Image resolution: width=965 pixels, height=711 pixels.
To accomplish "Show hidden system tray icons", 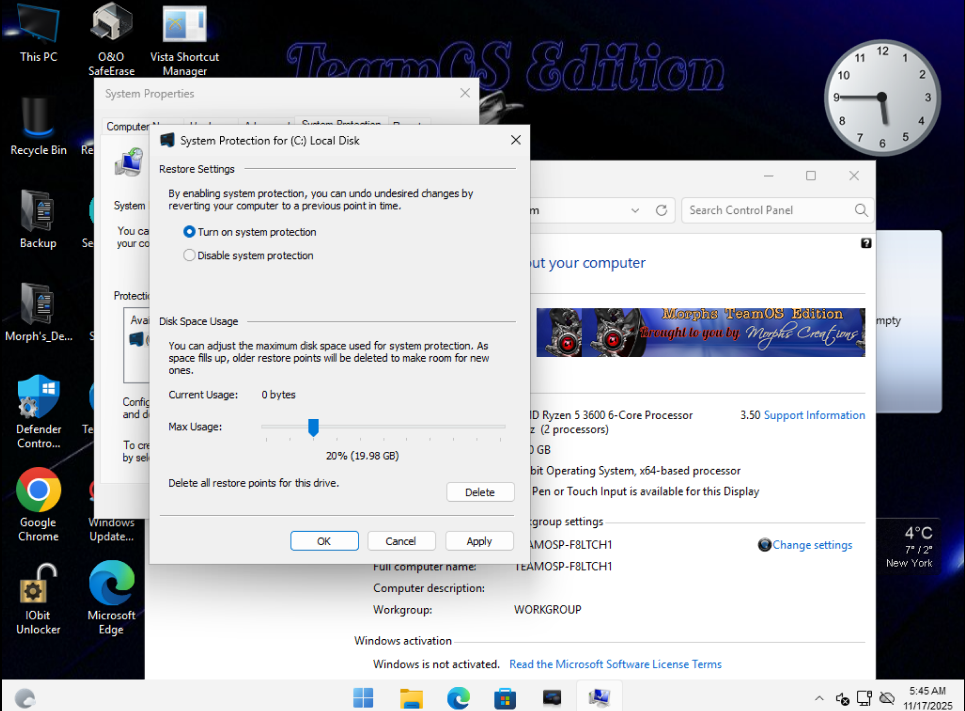I will pos(819,698).
